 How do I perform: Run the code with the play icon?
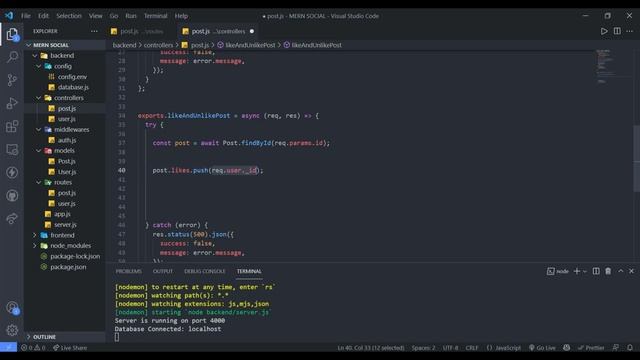604,31
